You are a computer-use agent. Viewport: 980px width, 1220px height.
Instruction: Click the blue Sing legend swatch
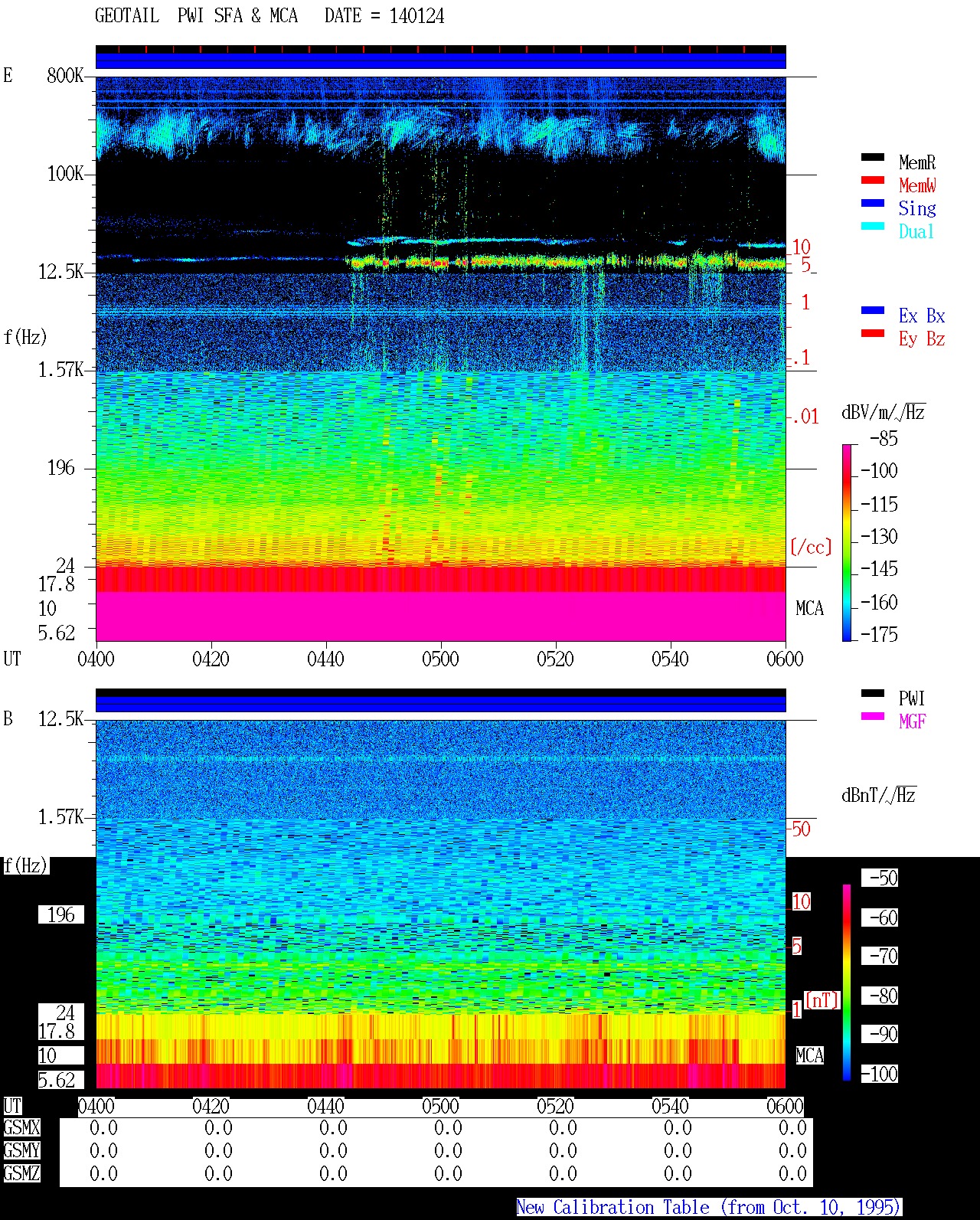pos(873,203)
